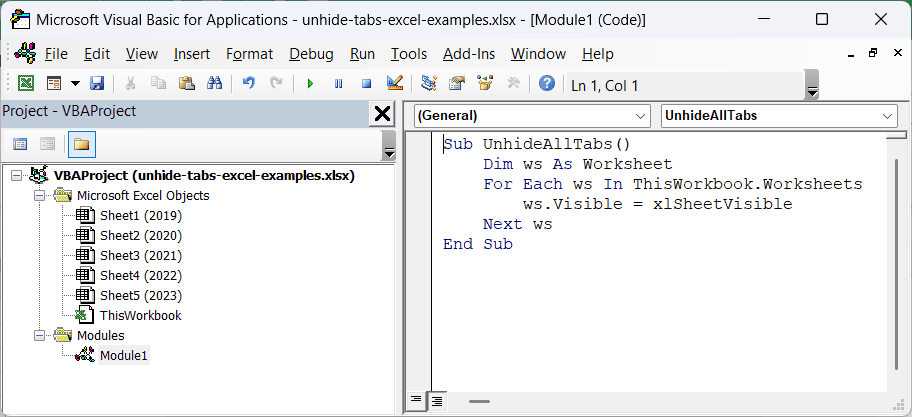The width and height of the screenshot is (912, 417).
Task: Collapse the VBAProject tree node
Action: 16,176
